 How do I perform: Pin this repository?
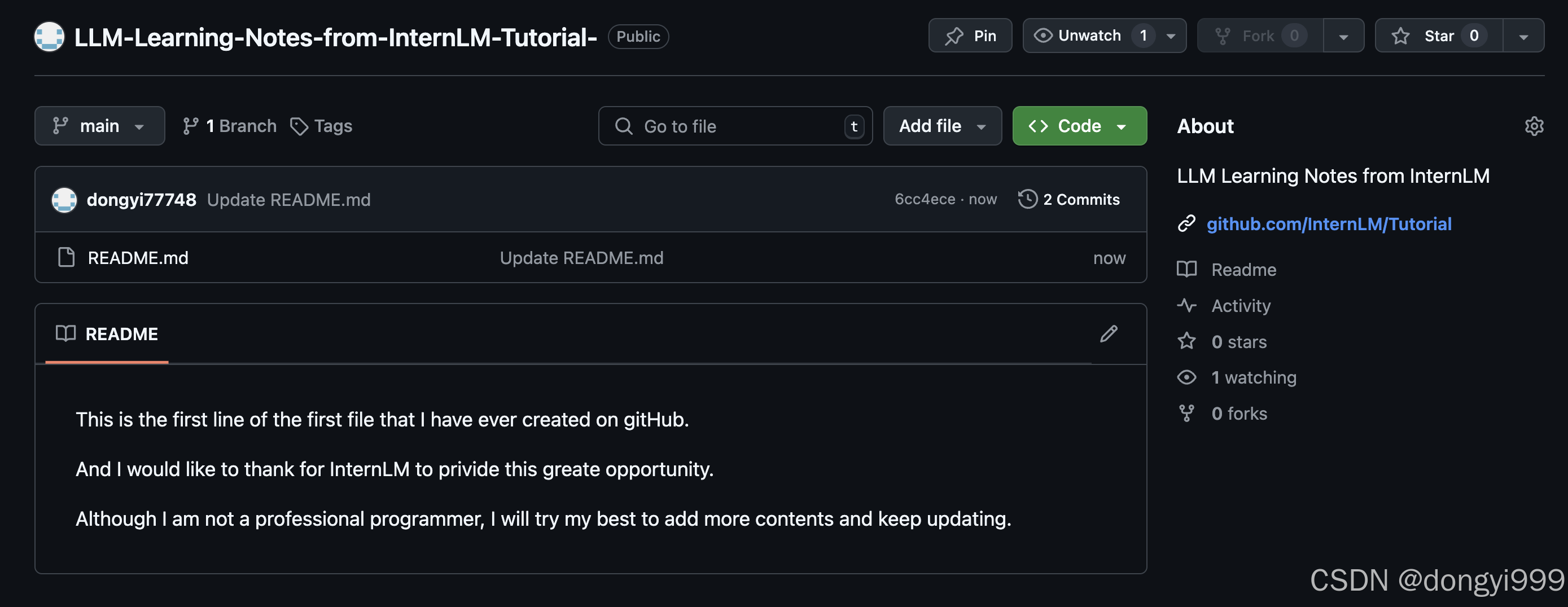(970, 36)
